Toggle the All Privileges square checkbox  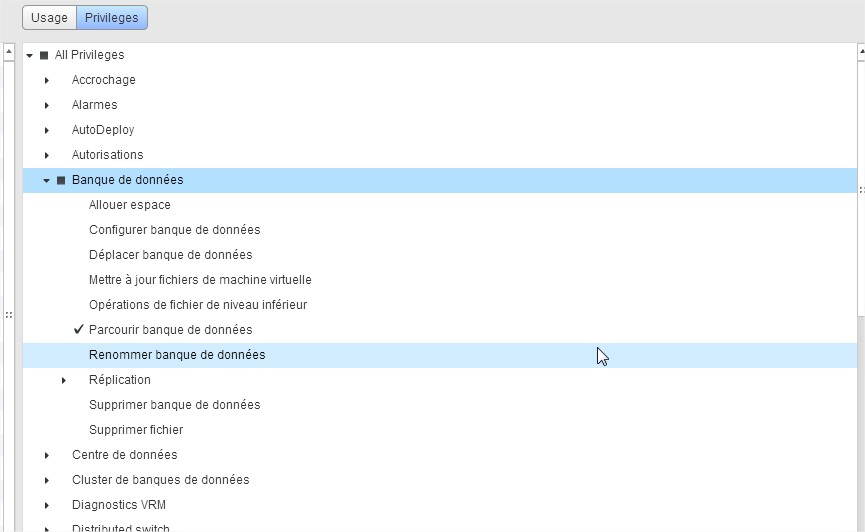(x=44, y=55)
